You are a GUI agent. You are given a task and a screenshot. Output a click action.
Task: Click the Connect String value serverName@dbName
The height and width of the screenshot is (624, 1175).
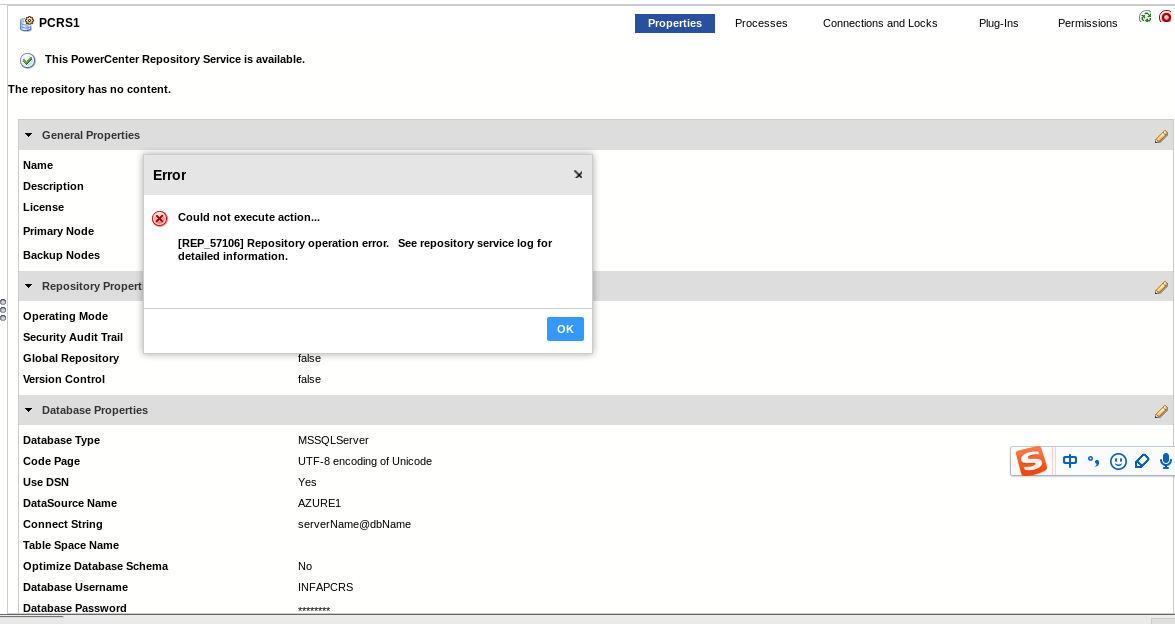(354, 524)
